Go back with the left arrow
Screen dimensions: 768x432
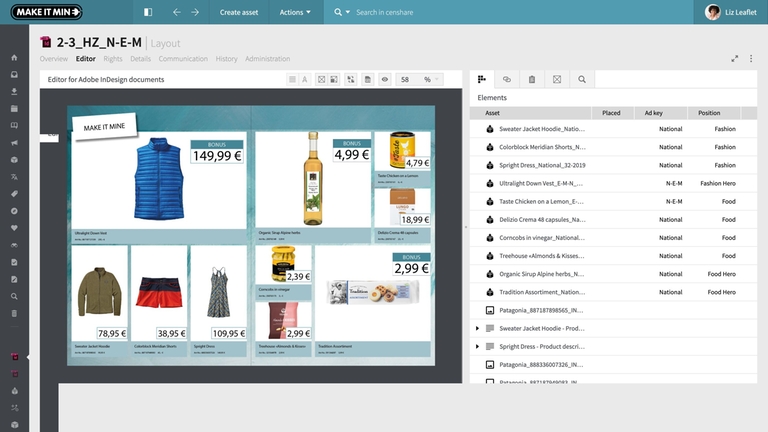(177, 12)
